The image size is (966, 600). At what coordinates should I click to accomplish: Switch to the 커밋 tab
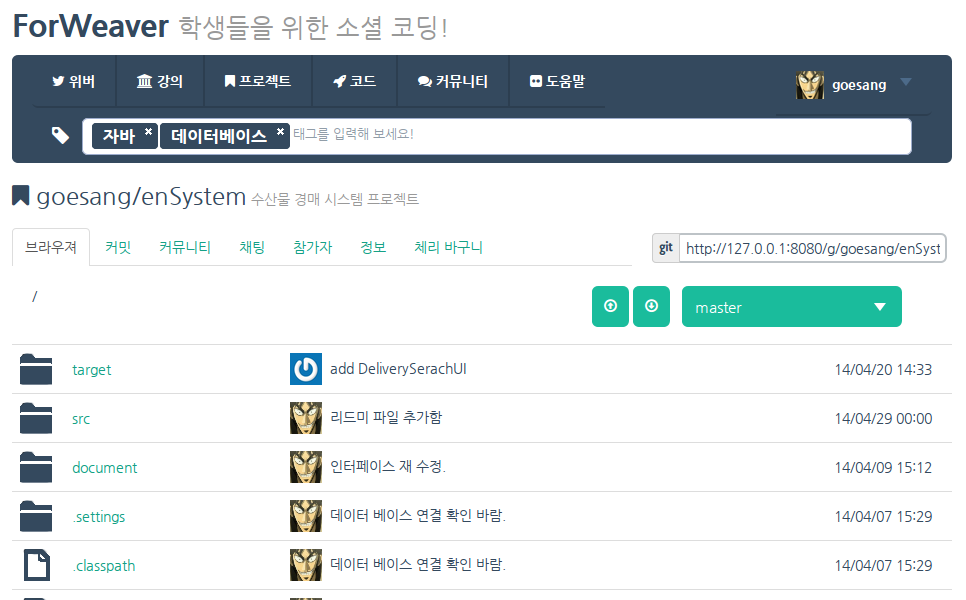tap(118, 248)
